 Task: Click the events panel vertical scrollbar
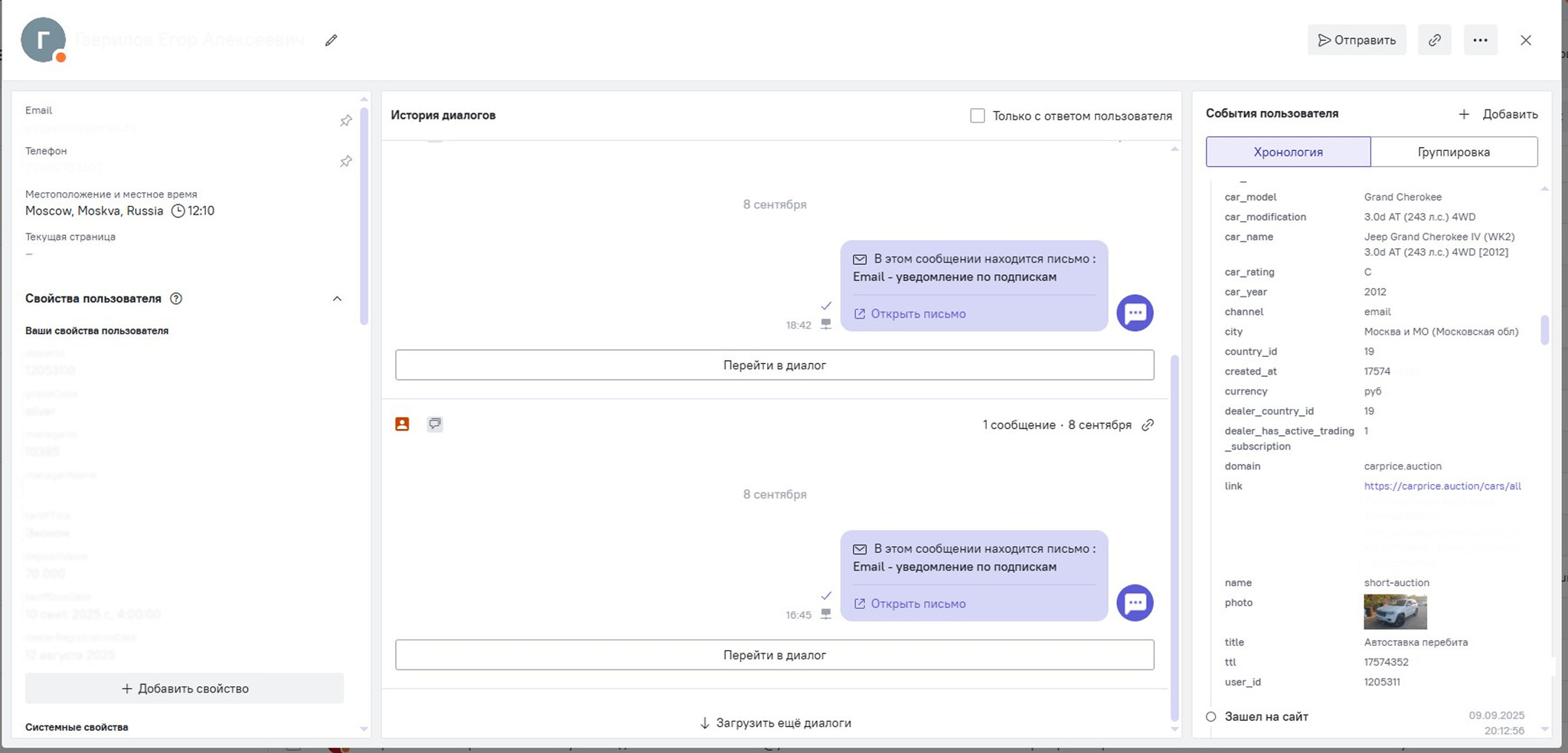[x=1544, y=330]
